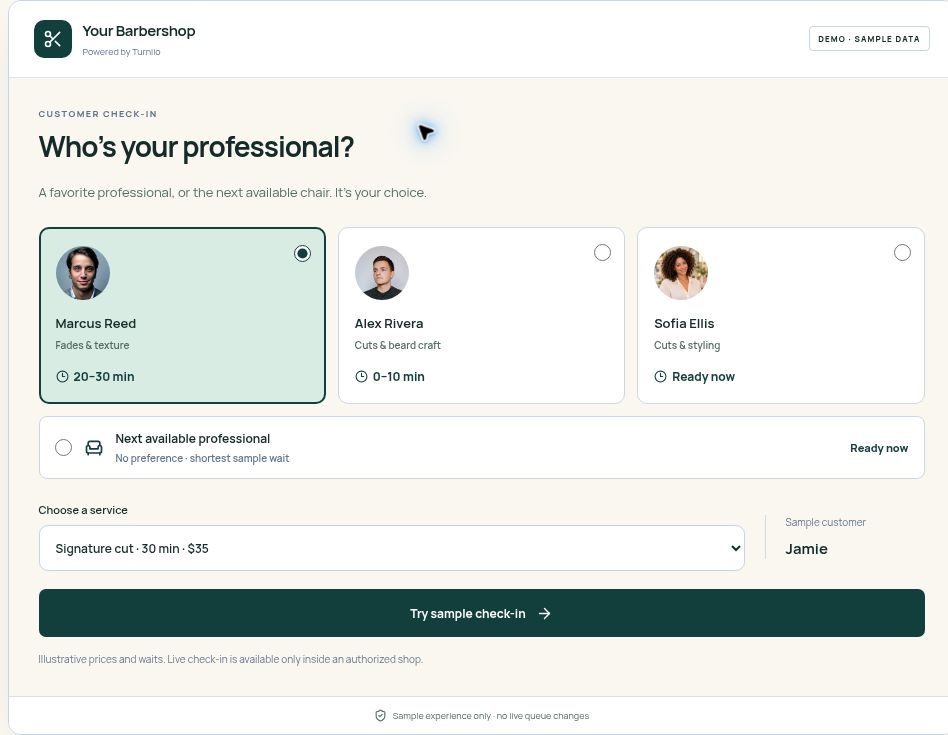Open the Choose a service dropdown
This screenshot has height=735, width=948.
(392, 548)
